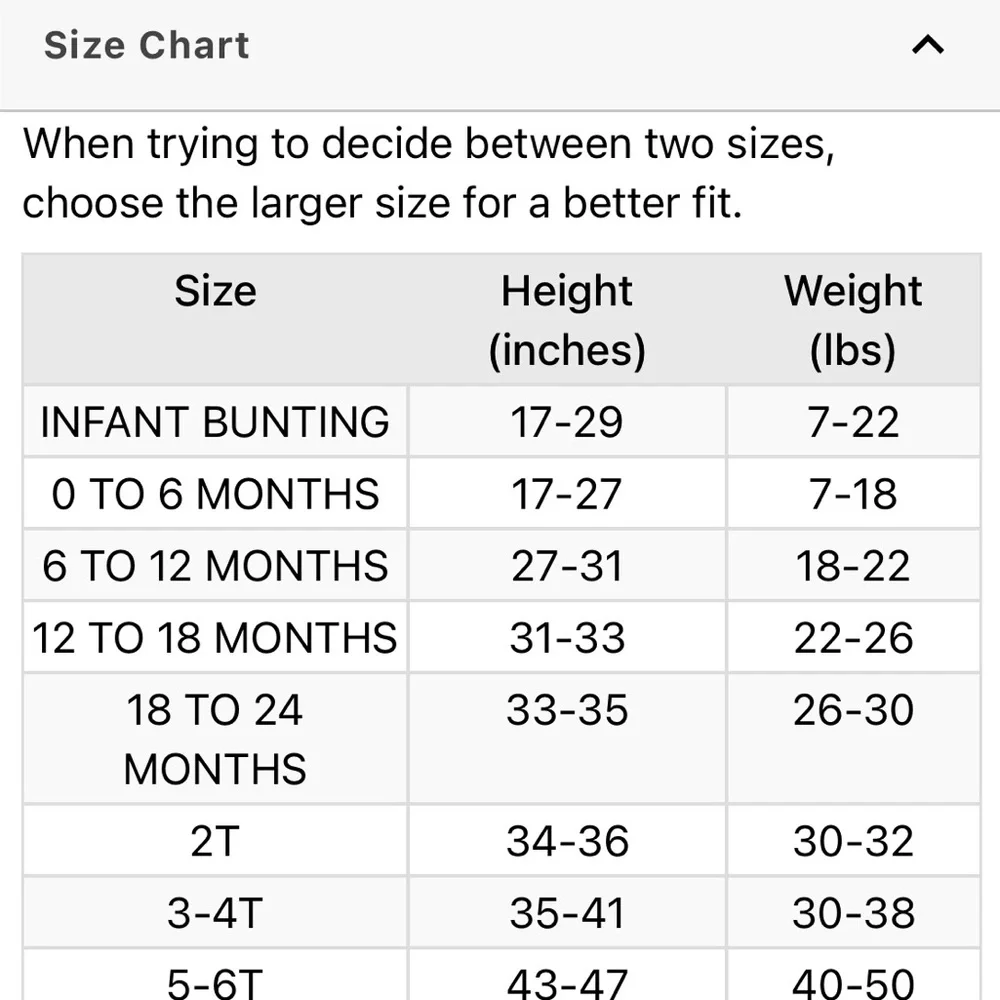
Task: Click the 22-26 weight value
Action: 853,638
